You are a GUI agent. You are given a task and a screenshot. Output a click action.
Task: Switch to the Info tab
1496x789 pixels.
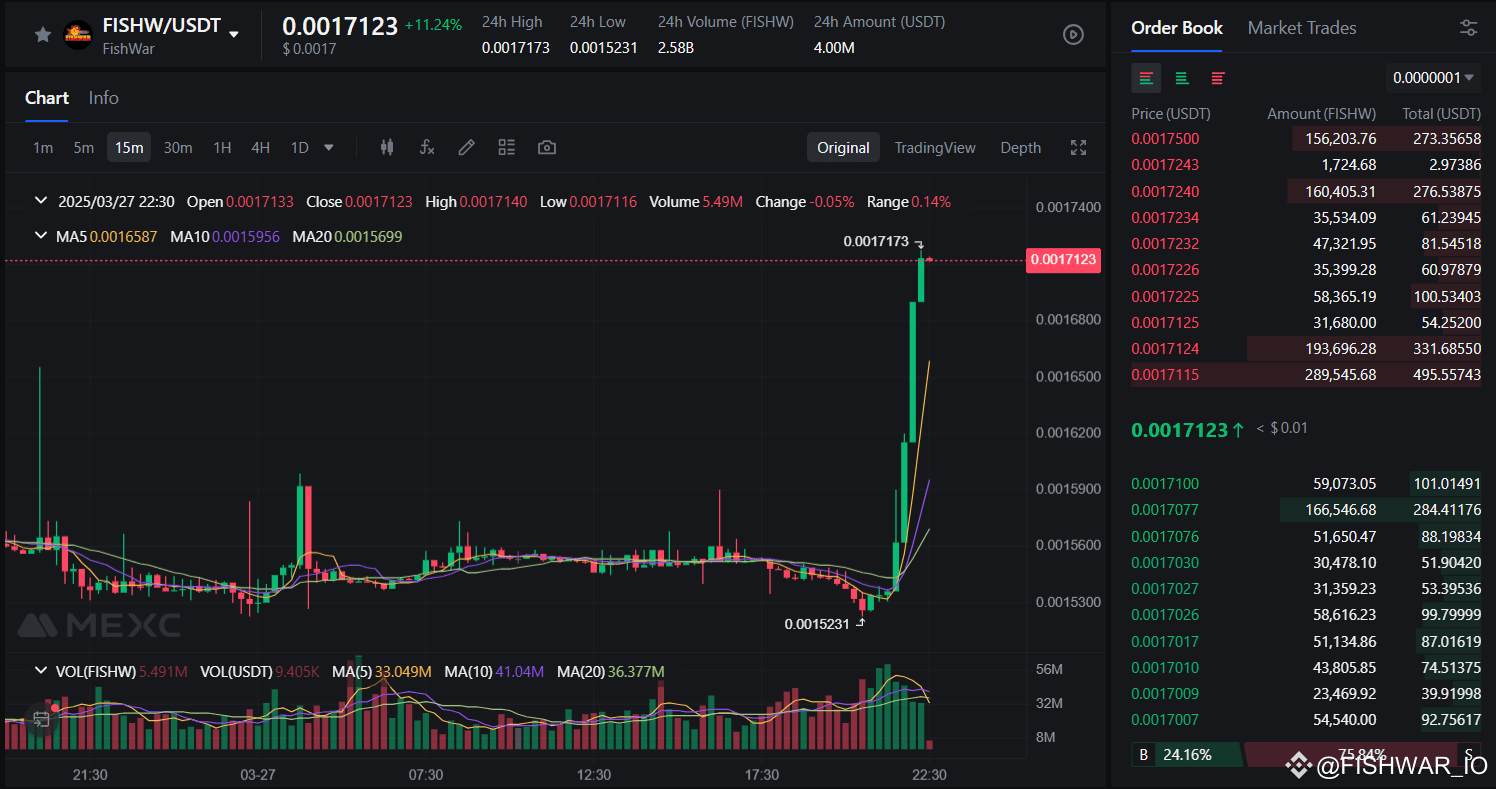103,97
